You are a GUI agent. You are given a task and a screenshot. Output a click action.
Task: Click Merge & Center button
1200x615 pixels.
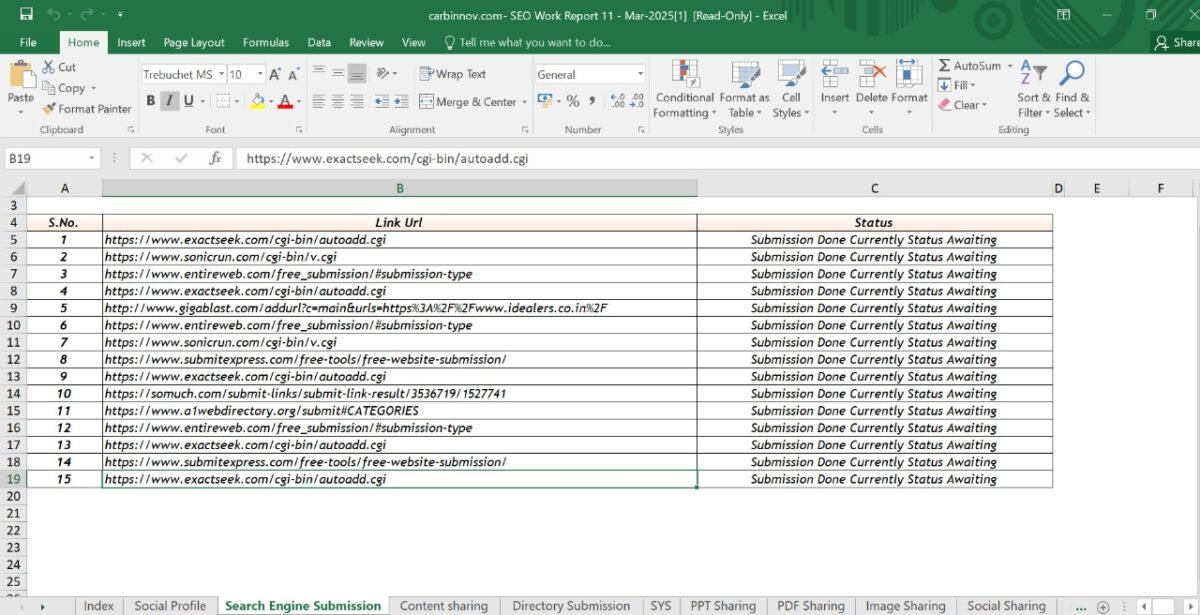468,102
